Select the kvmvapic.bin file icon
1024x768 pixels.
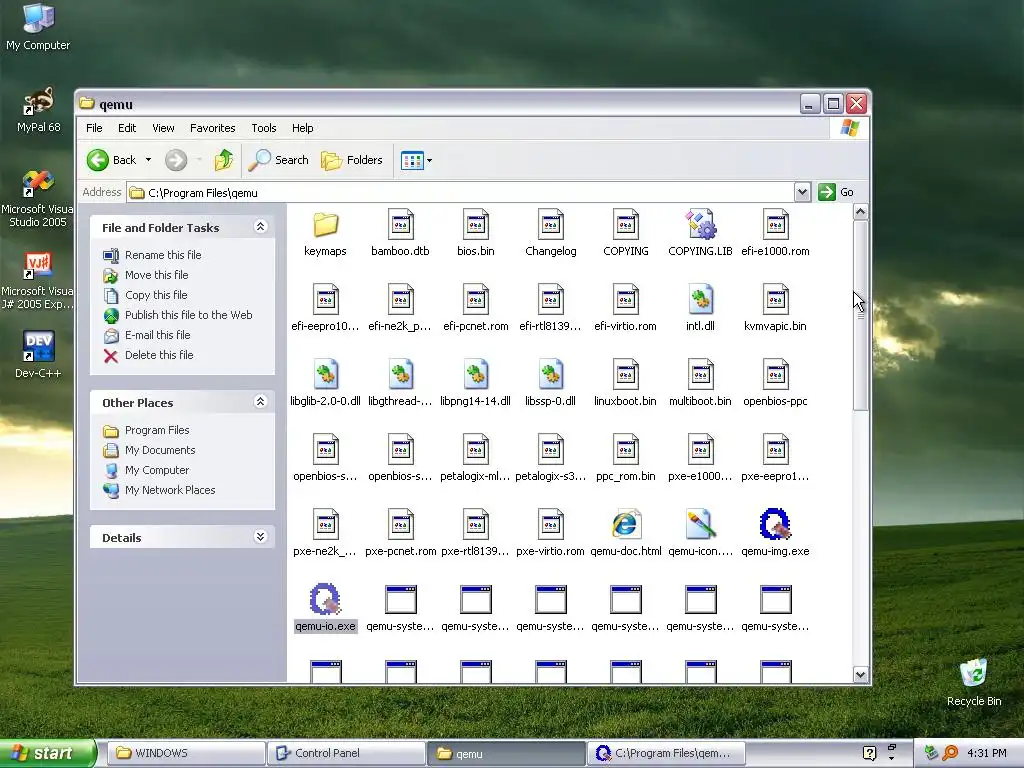(775, 300)
